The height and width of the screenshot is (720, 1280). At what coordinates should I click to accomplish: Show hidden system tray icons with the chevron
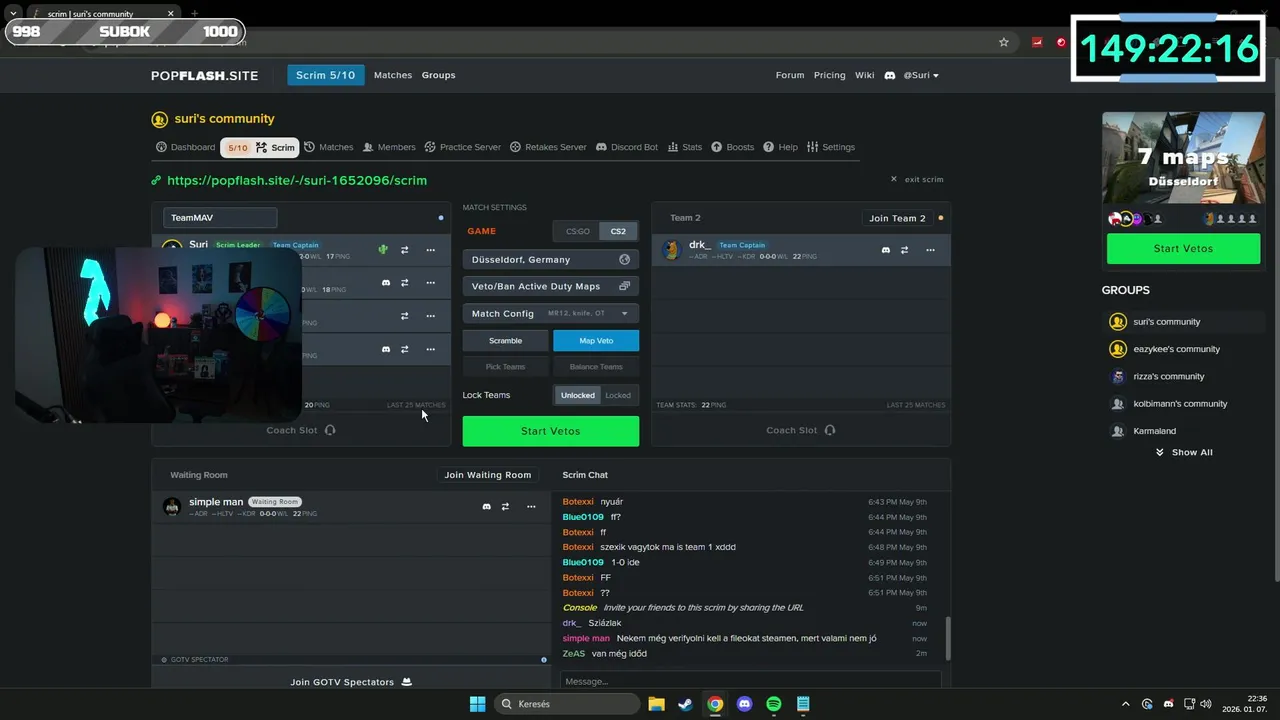(x=1125, y=704)
